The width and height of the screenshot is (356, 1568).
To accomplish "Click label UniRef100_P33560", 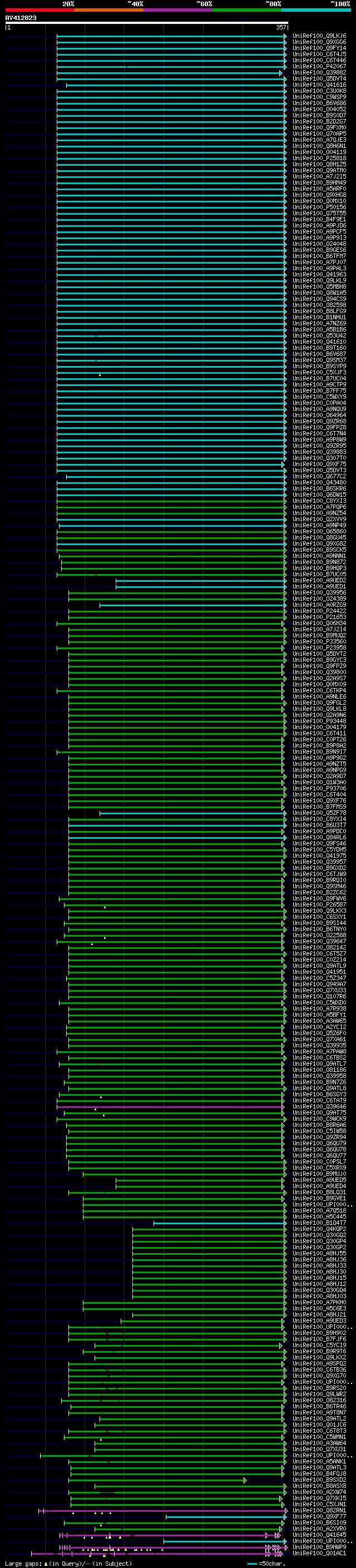I will coord(319,641).
